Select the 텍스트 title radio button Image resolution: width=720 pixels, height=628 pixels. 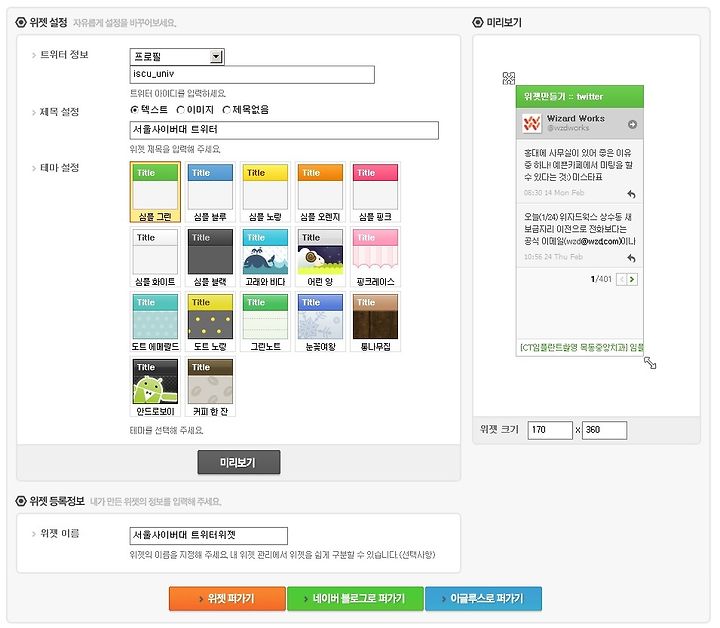134,110
